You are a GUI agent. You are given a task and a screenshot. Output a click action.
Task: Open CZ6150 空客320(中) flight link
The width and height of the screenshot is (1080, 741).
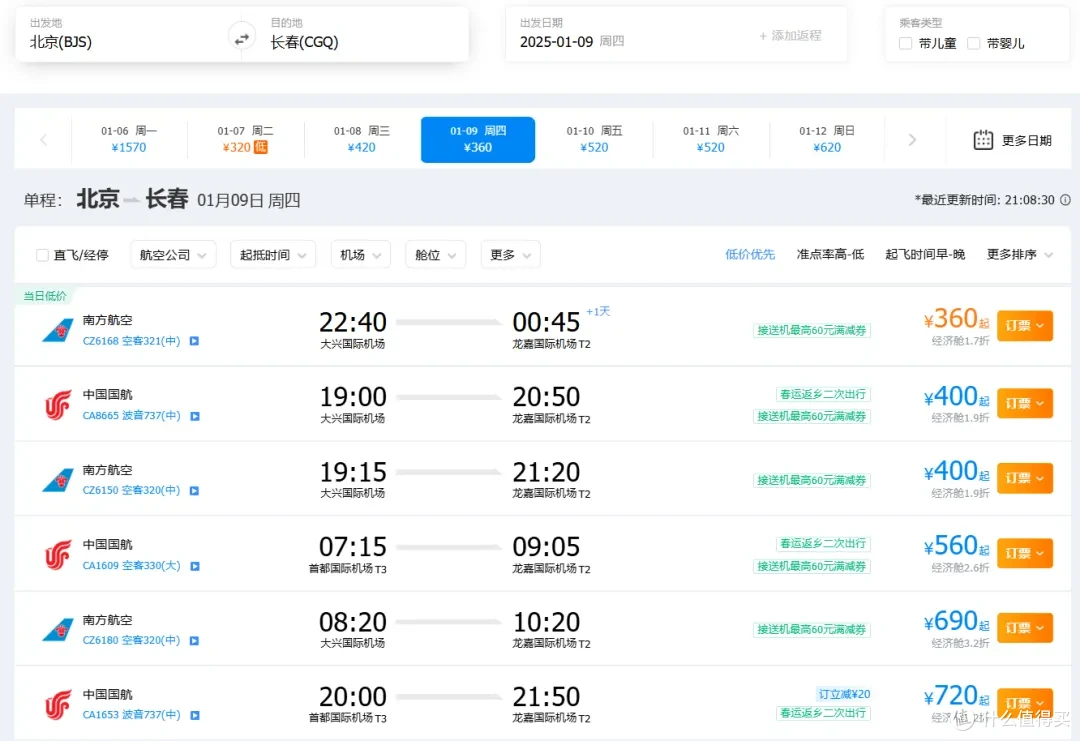coord(131,490)
